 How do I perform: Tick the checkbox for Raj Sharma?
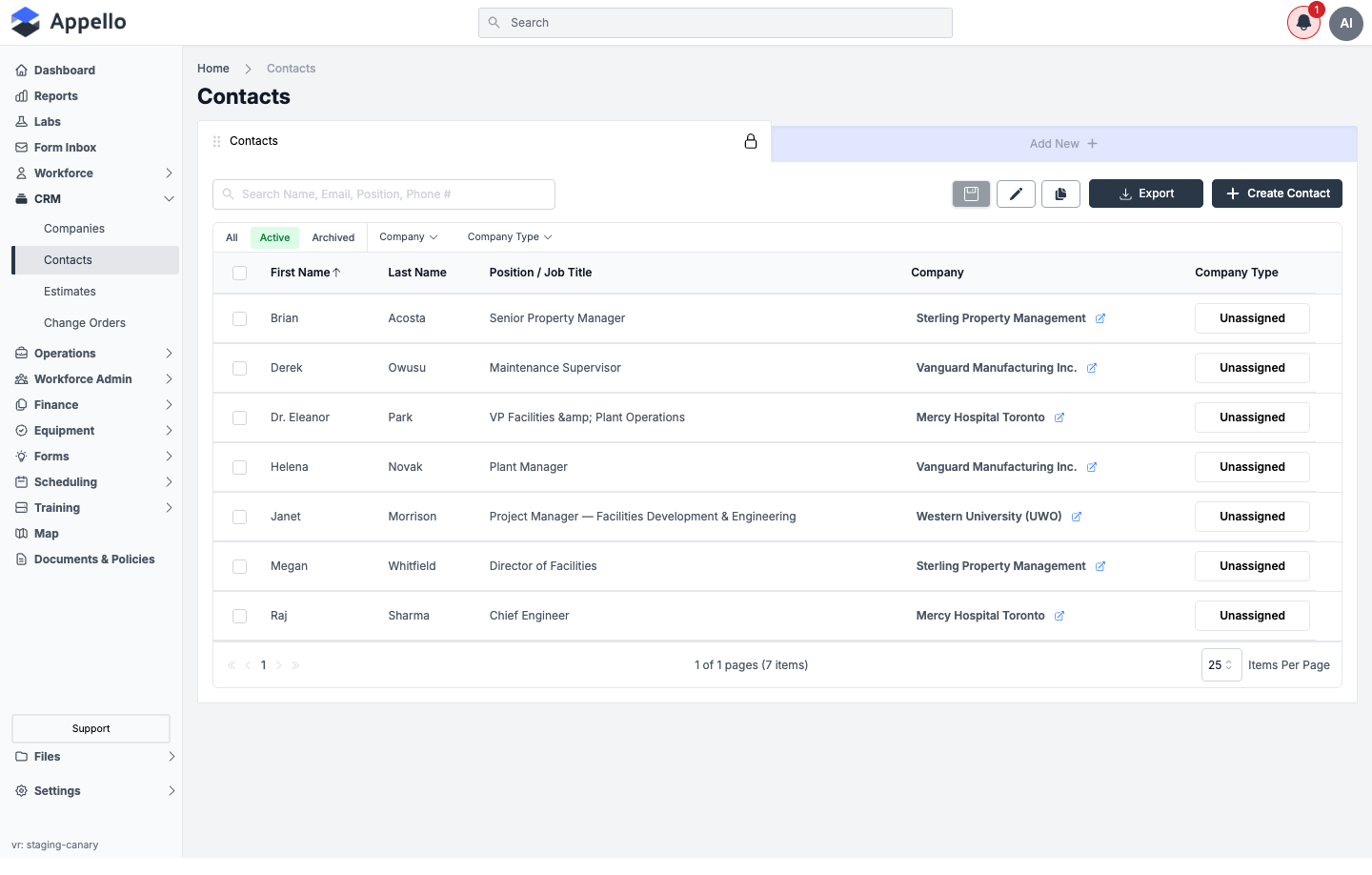click(x=240, y=616)
